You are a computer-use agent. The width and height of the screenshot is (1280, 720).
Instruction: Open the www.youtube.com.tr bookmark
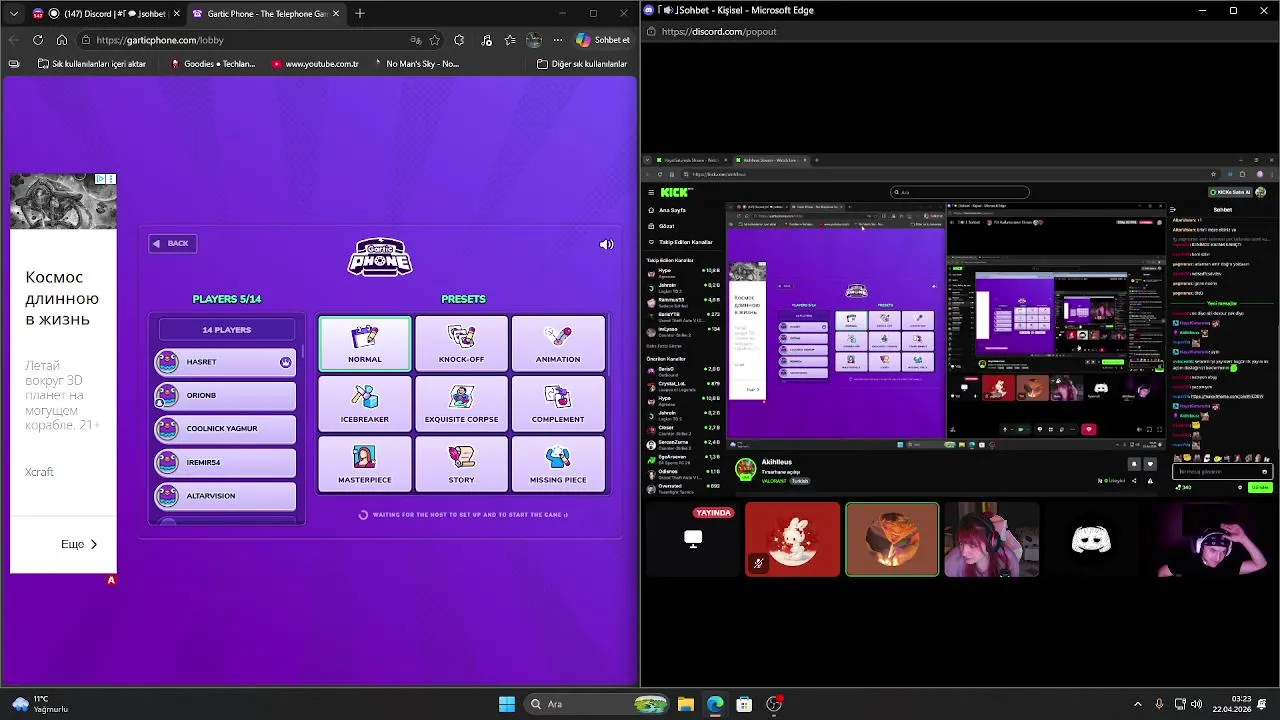click(315, 64)
